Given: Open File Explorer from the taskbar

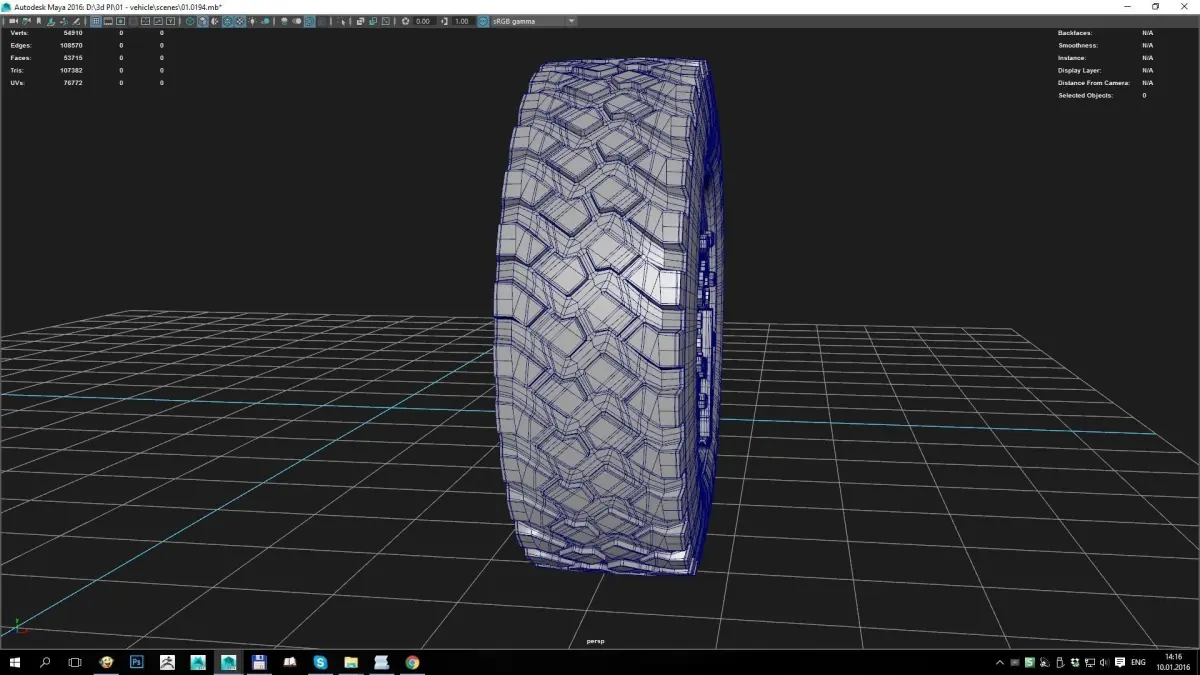Looking at the screenshot, I should click(351, 662).
